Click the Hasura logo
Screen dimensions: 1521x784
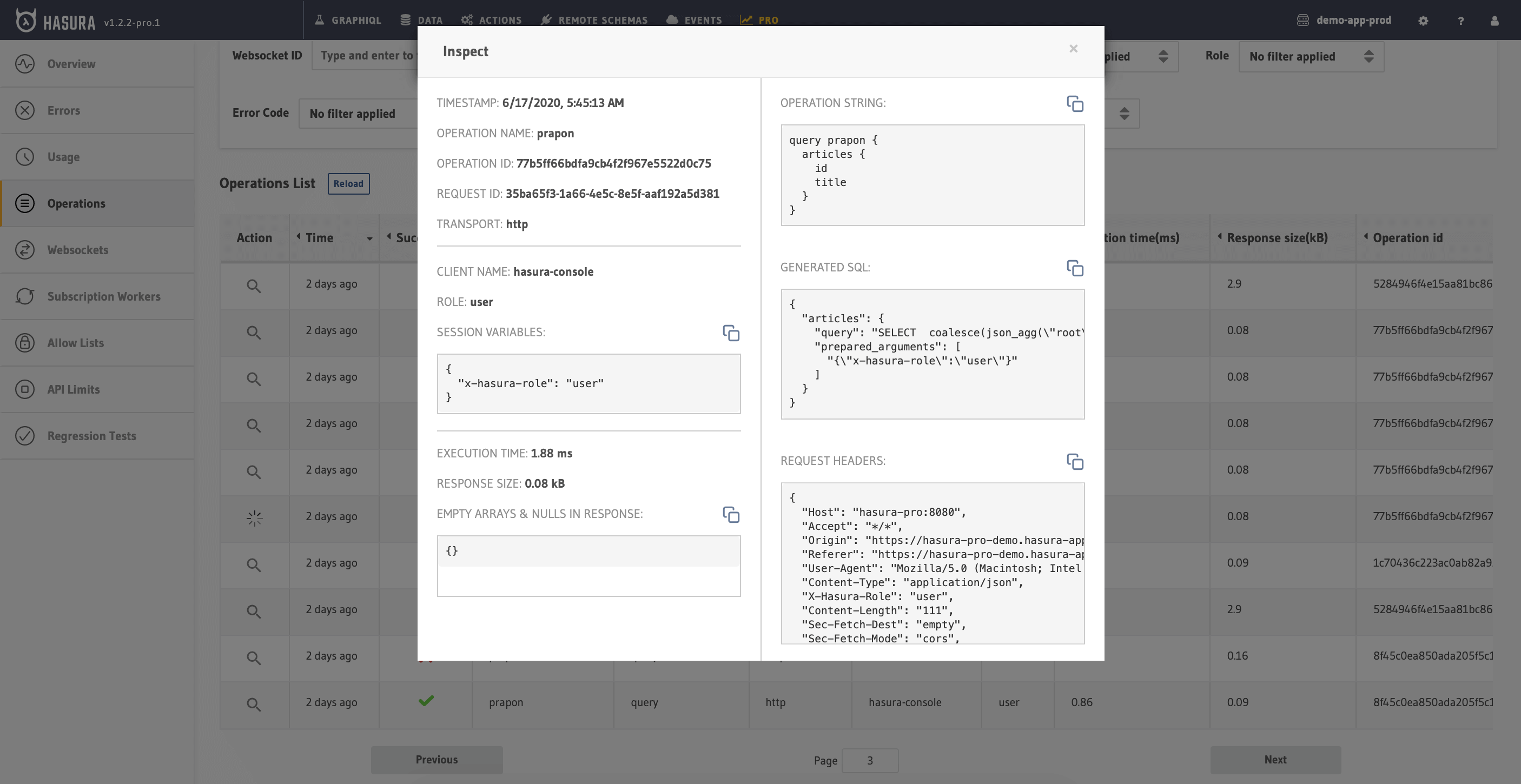(55, 21)
